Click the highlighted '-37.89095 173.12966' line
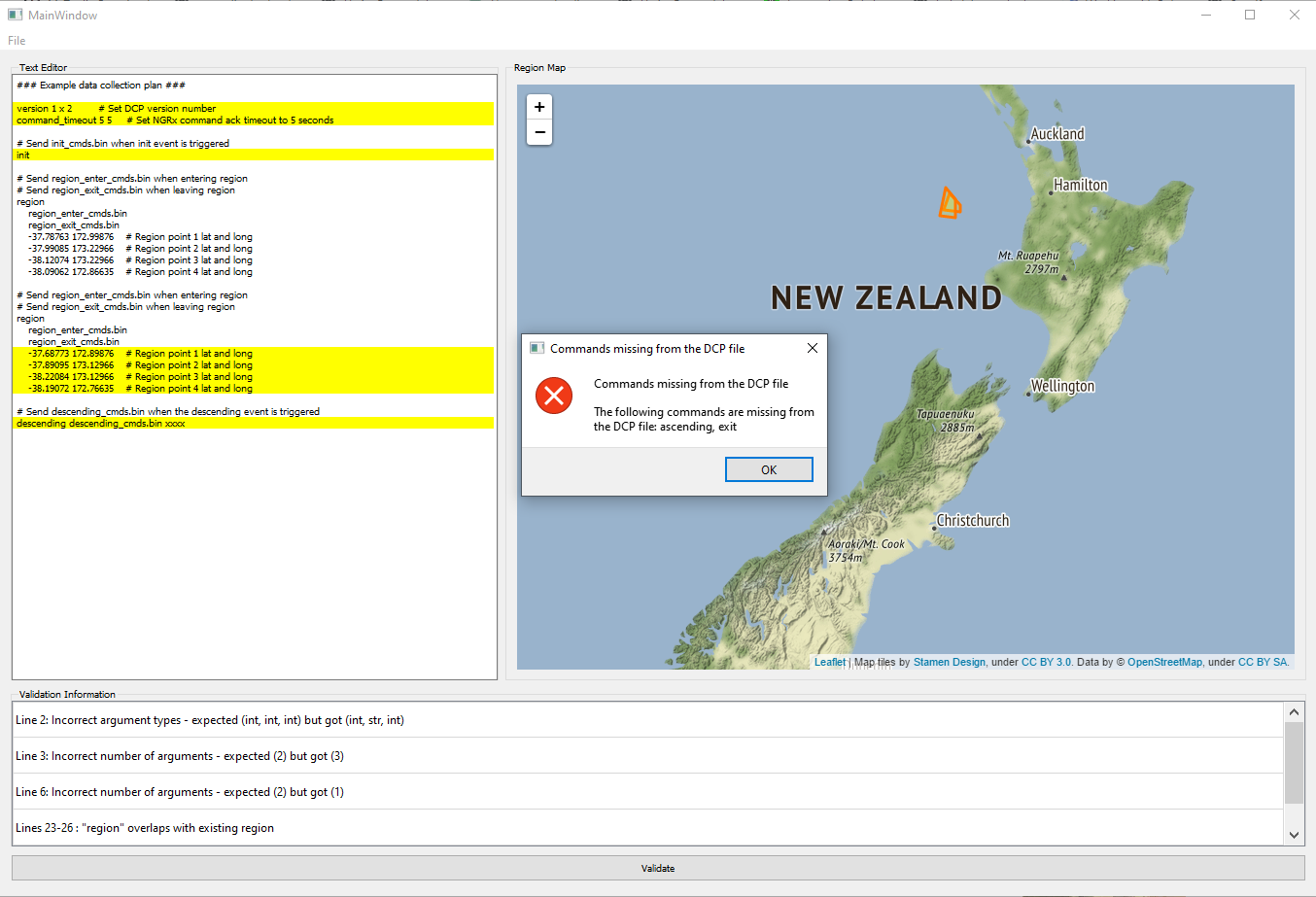Screen dimensions: 1316x897 tap(254, 364)
